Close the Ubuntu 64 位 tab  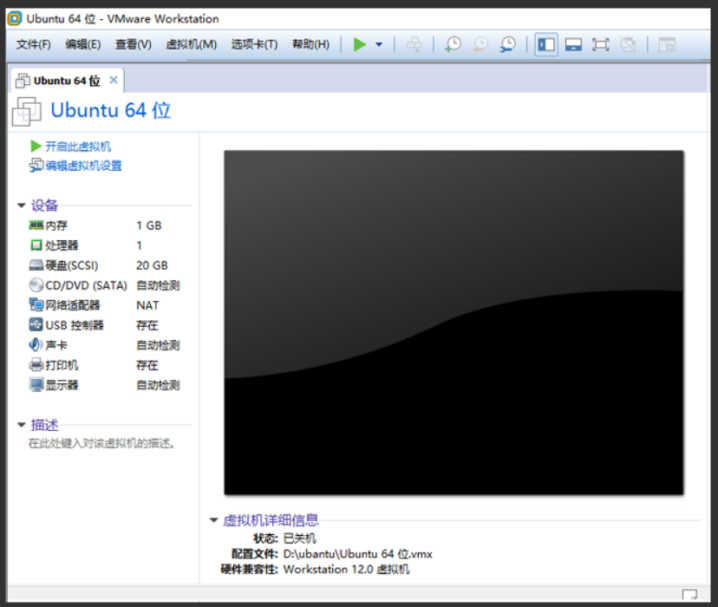click(x=114, y=80)
